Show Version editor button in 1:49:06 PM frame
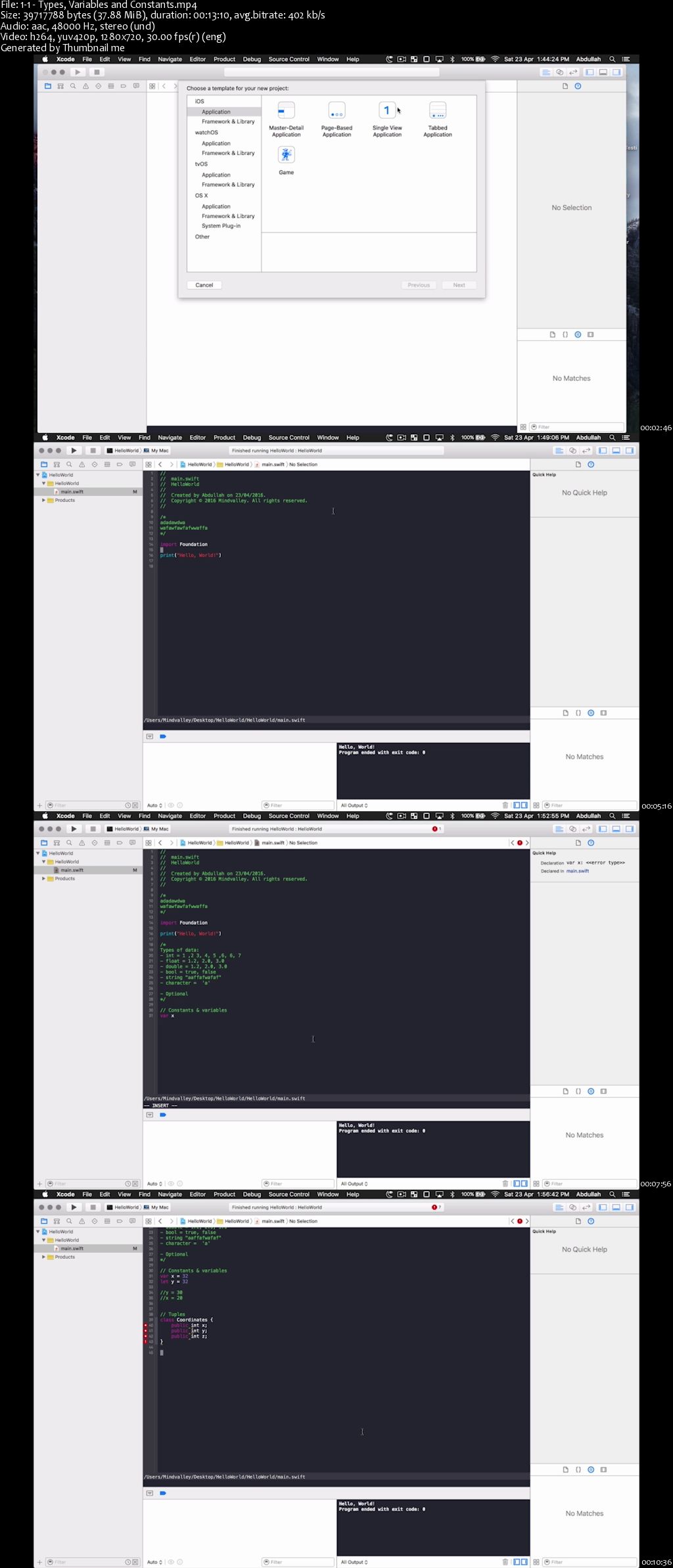Image resolution: width=673 pixels, height=1568 pixels. coord(586,451)
